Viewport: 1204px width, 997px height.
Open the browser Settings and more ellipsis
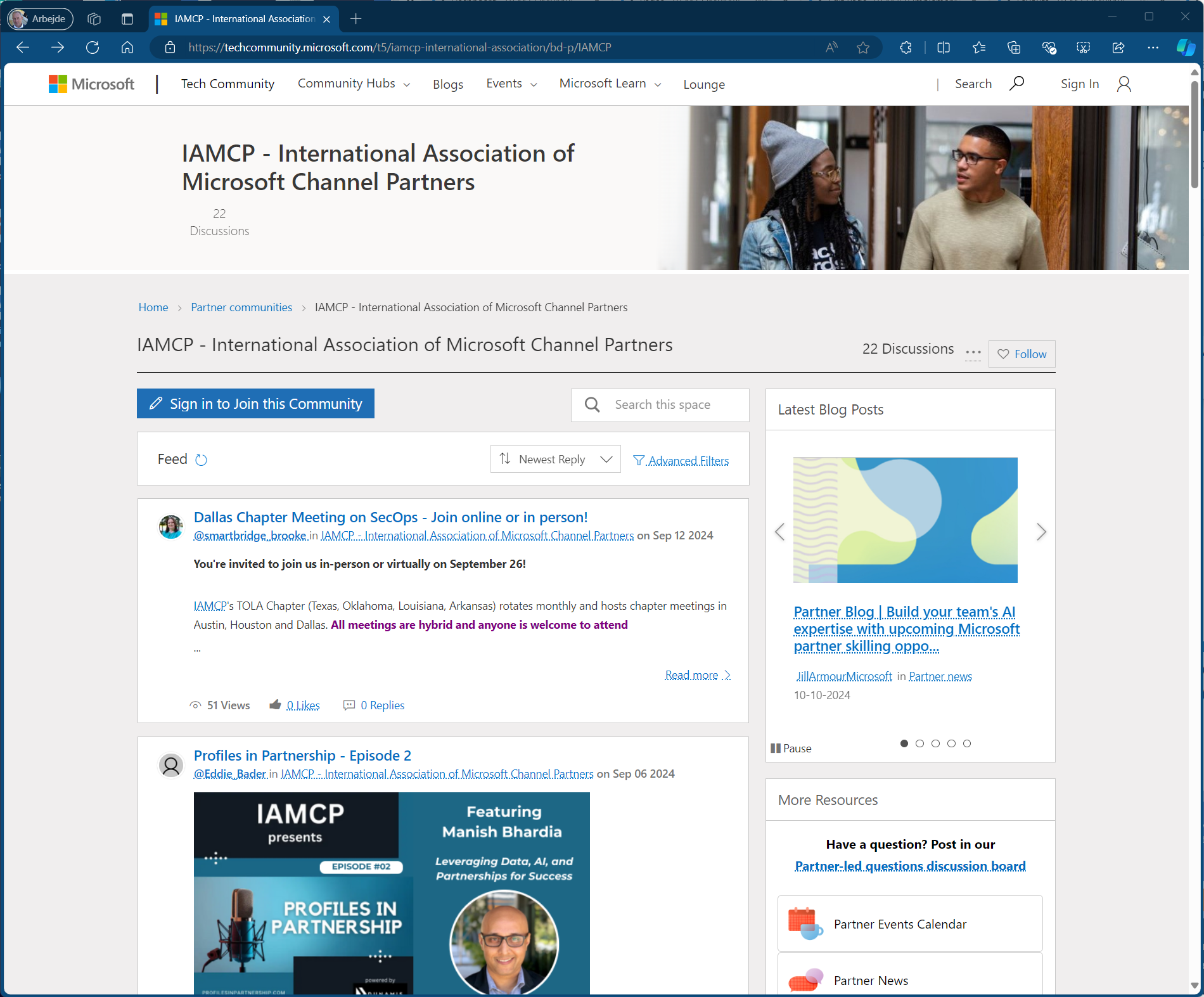coord(1153,48)
